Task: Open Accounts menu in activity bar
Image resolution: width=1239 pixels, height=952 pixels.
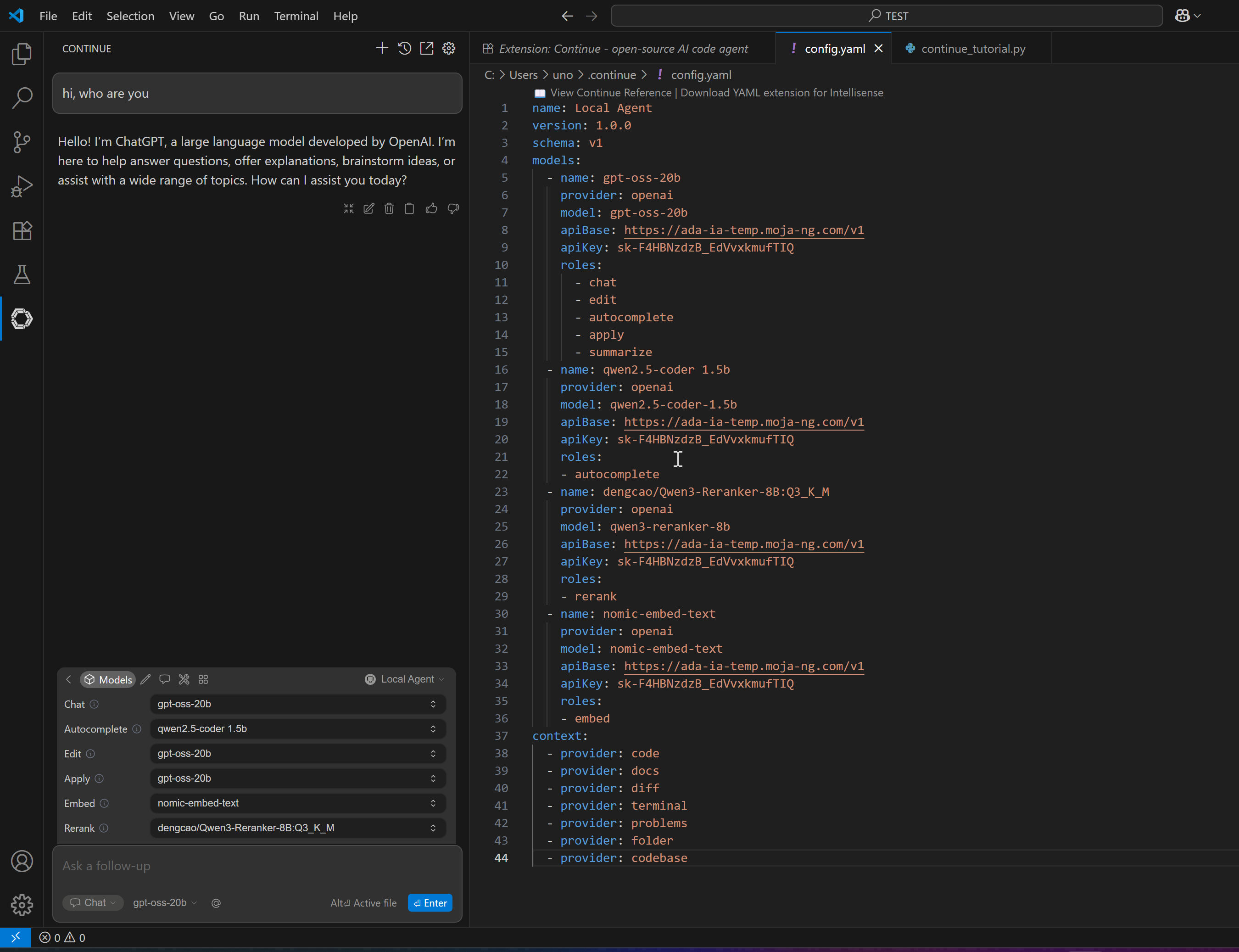Action: point(22,861)
